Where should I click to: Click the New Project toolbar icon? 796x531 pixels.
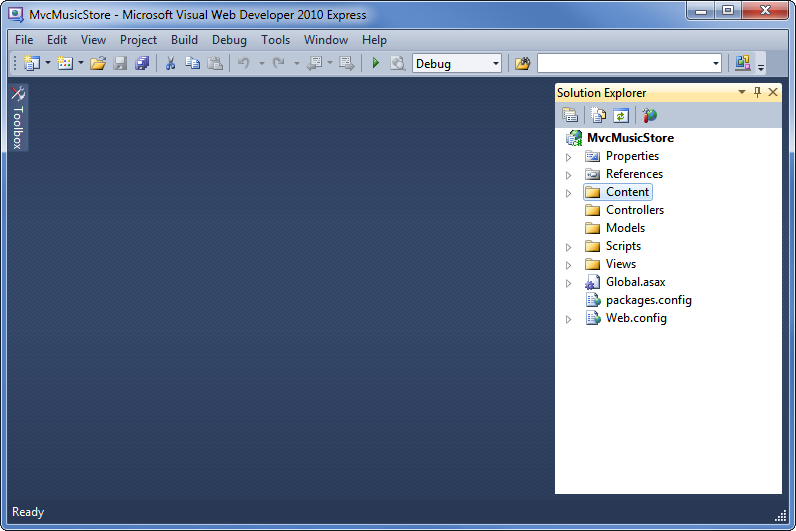pyautogui.click(x=32, y=64)
